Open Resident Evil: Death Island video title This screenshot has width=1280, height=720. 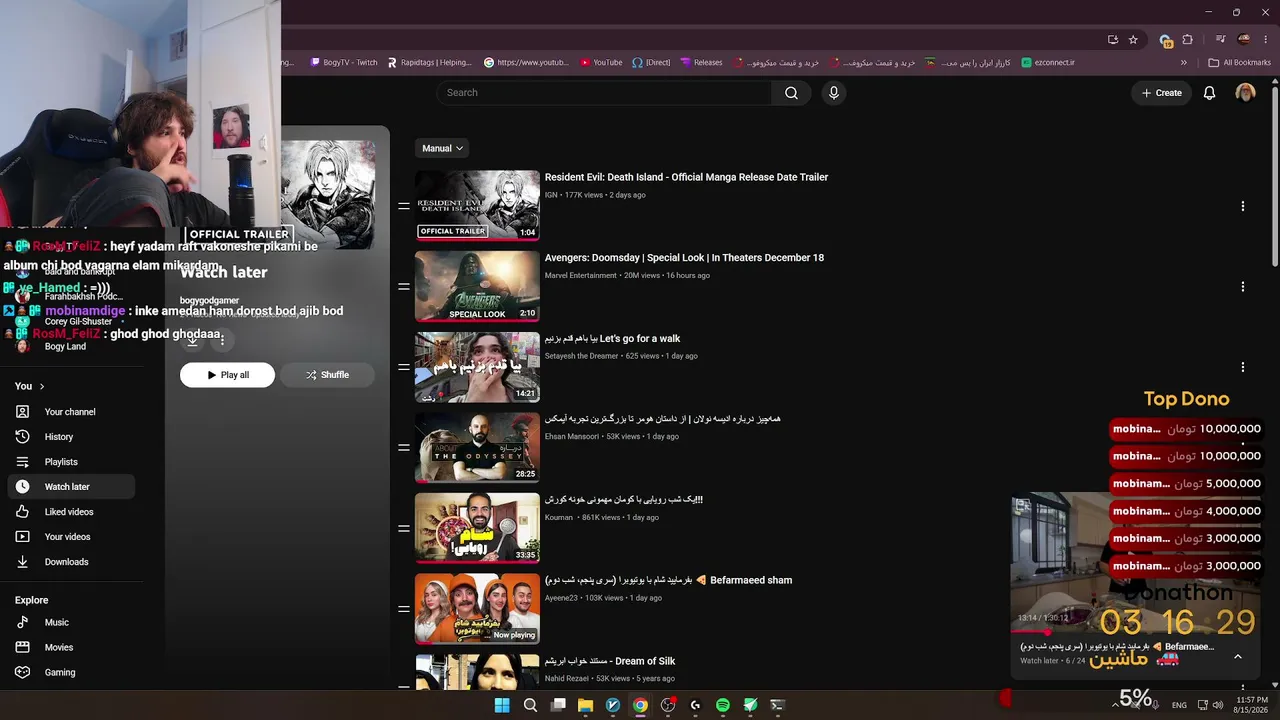pyautogui.click(x=686, y=177)
